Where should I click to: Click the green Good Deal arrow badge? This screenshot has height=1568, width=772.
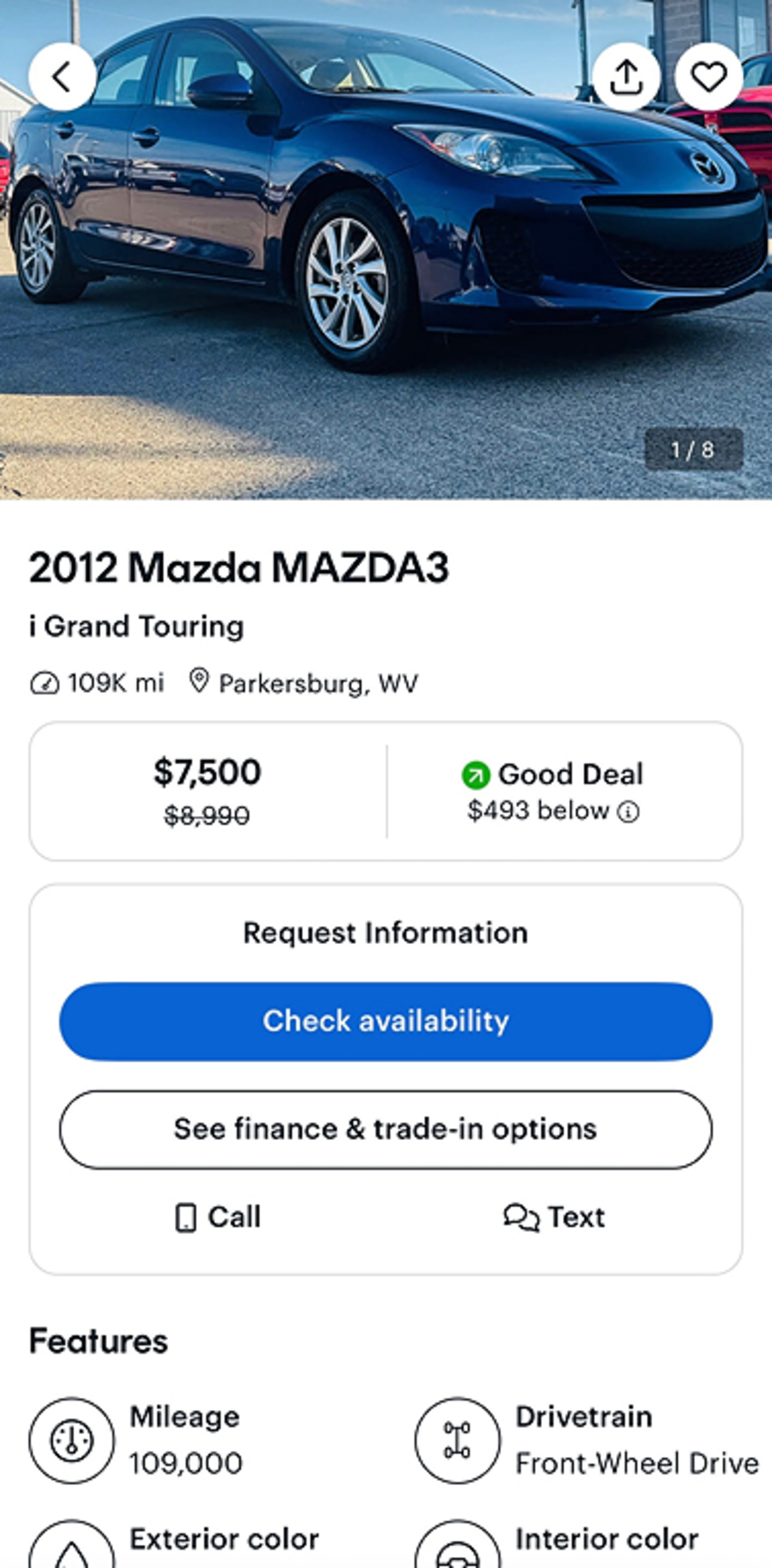(x=476, y=775)
